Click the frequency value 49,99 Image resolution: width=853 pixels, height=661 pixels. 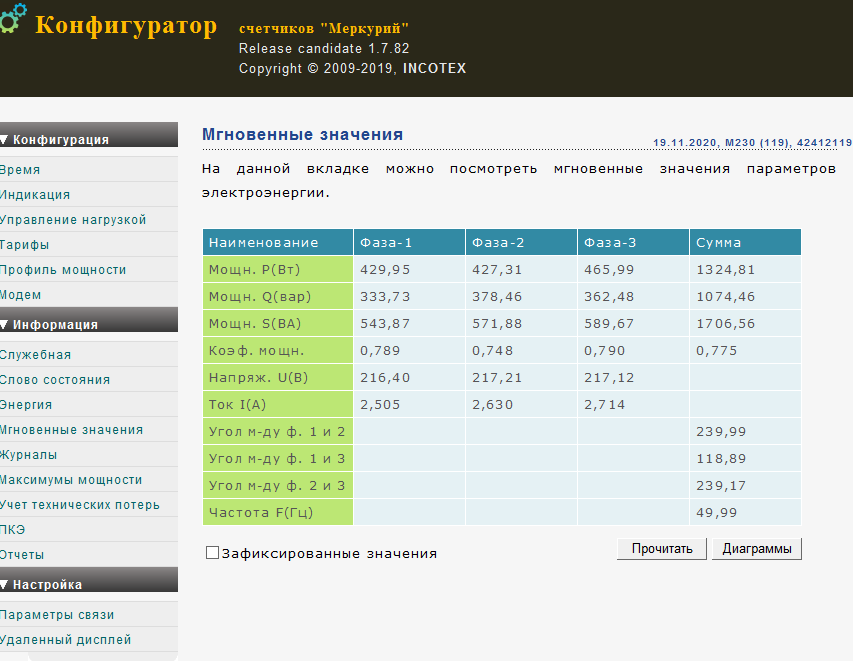[x=716, y=512]
